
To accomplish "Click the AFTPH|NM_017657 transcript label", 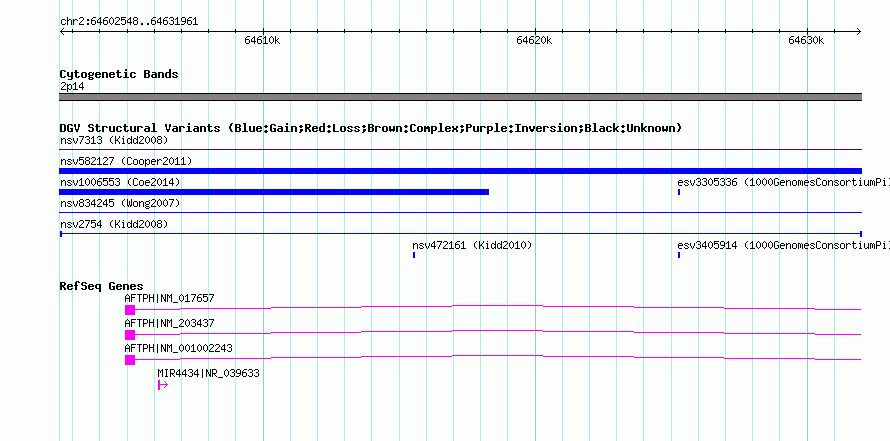I will coord(170,298).
